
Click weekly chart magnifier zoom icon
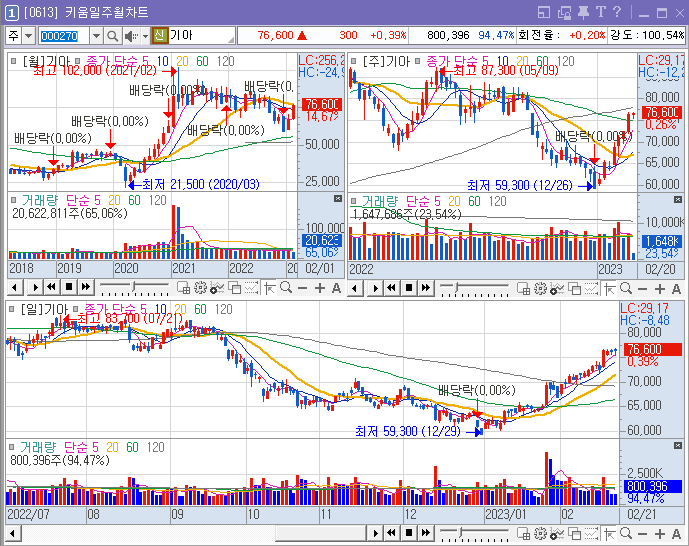tap(626, 289)
